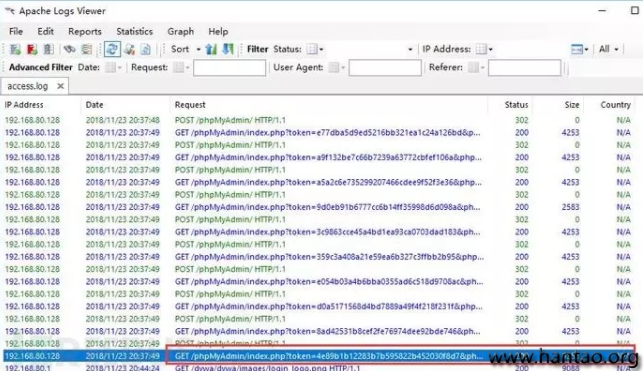Click the Request filter text field
The height and width of the screenshot is (371, 644).
tap(230, 68)
